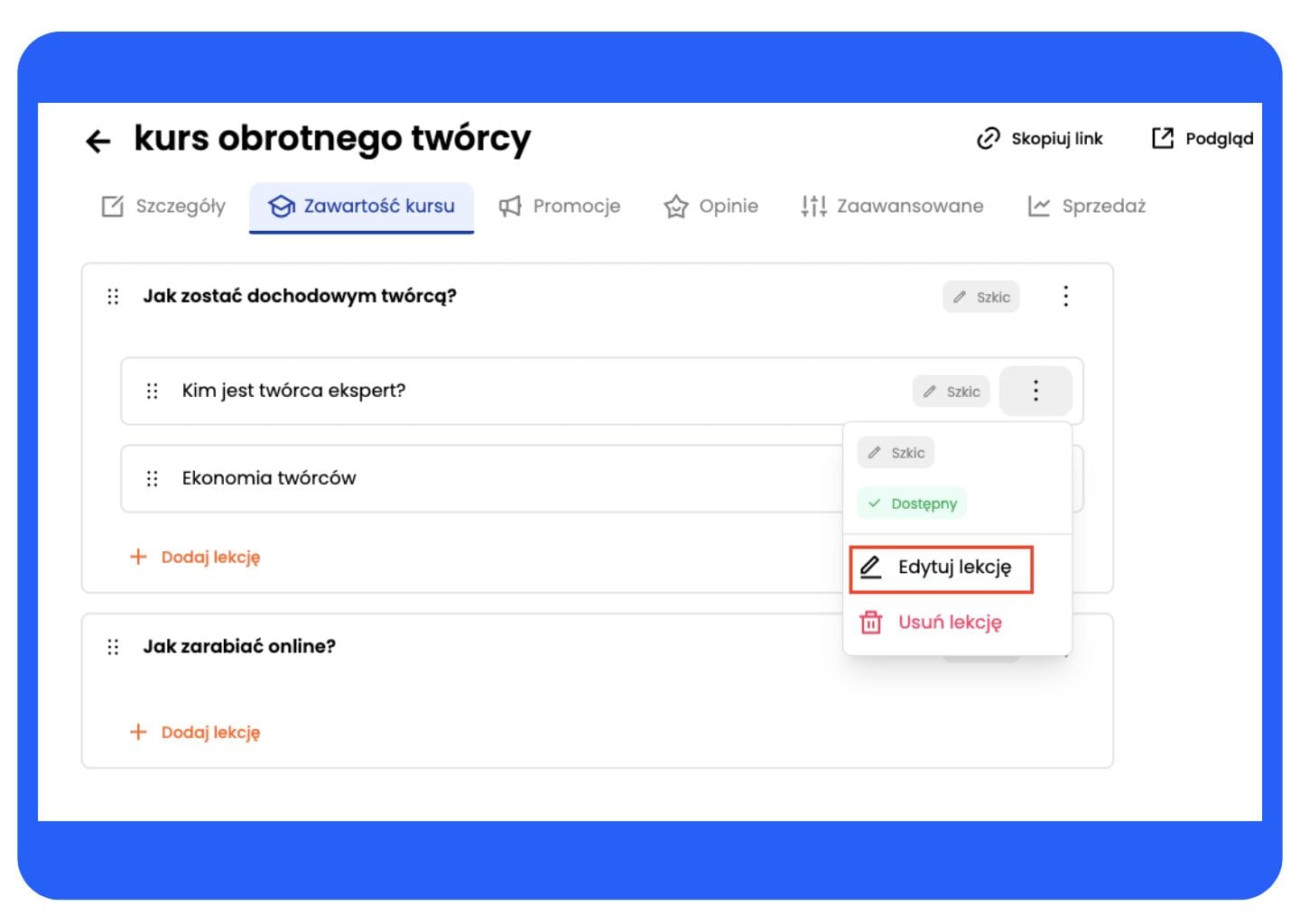Select Zawartość kursu tab
This screenshot has width=1300, height=924.
(361, 207)
